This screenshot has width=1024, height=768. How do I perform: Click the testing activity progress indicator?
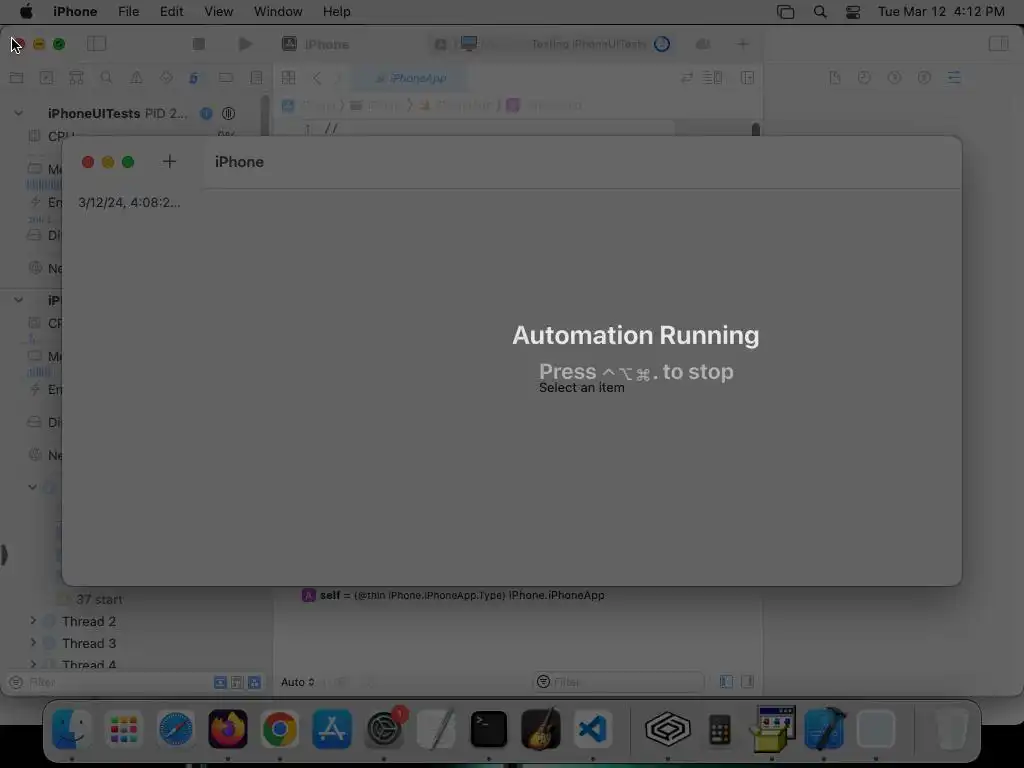[x=662, y=44]
